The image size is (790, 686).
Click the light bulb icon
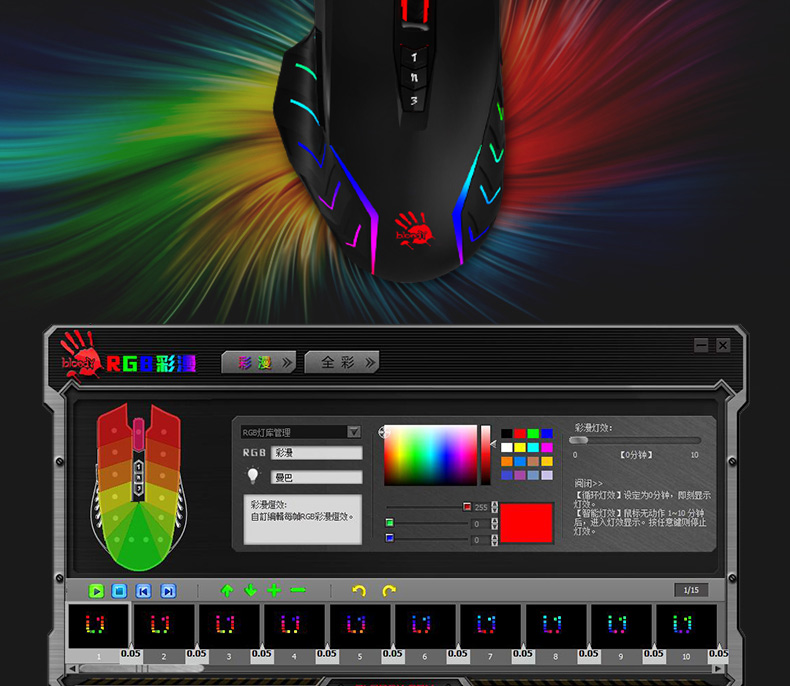(x=253, y=475)
